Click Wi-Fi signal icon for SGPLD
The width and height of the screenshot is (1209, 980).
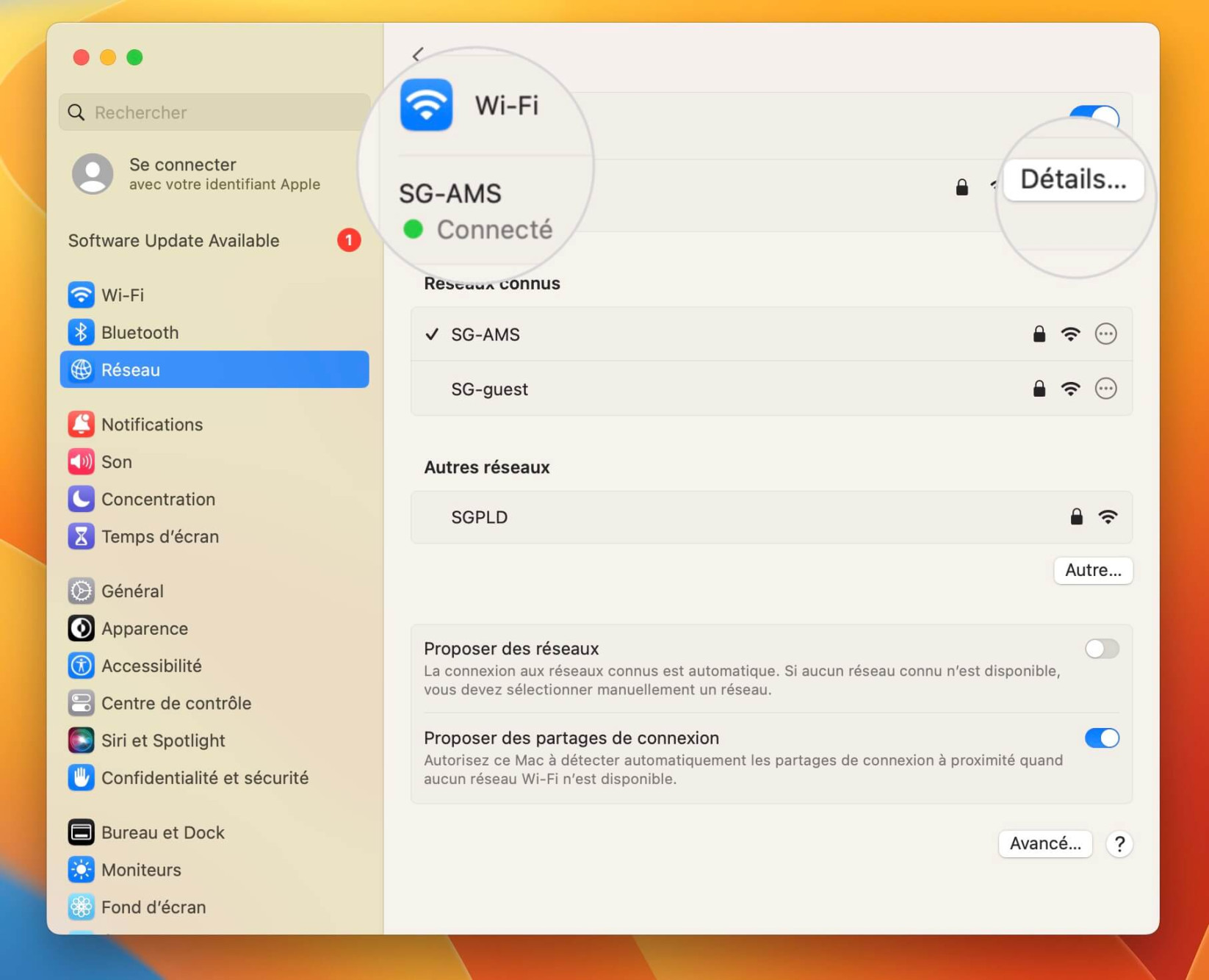click(x=1108, y=517)
